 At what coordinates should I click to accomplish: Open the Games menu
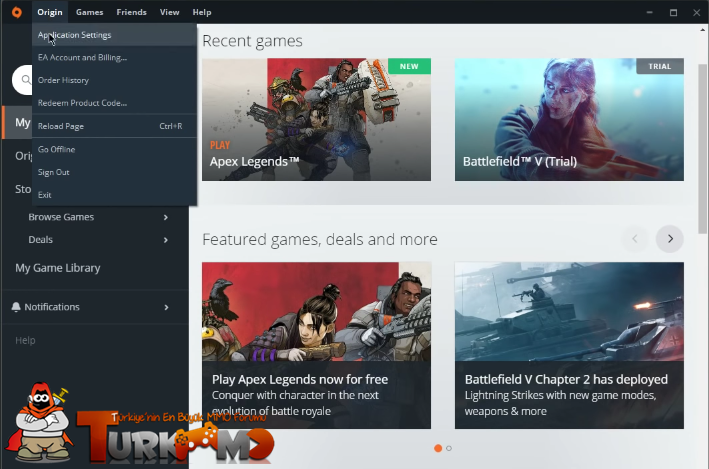point(90,12)
